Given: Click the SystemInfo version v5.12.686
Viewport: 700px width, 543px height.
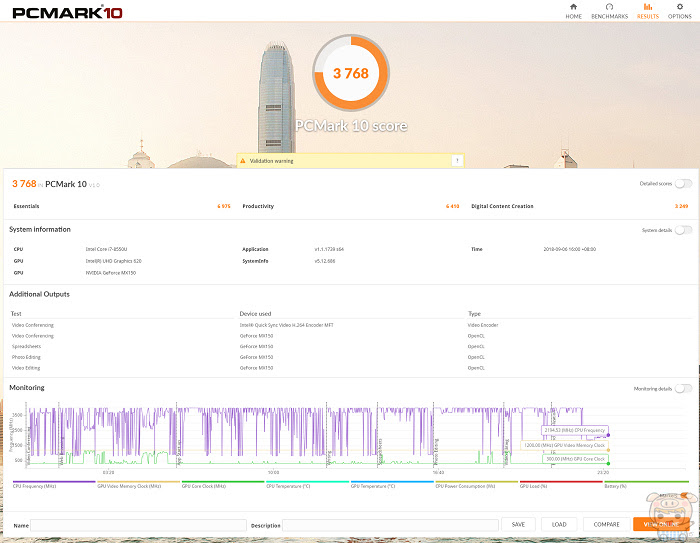Looking at the screenshot, I should (x=325, y=261).
